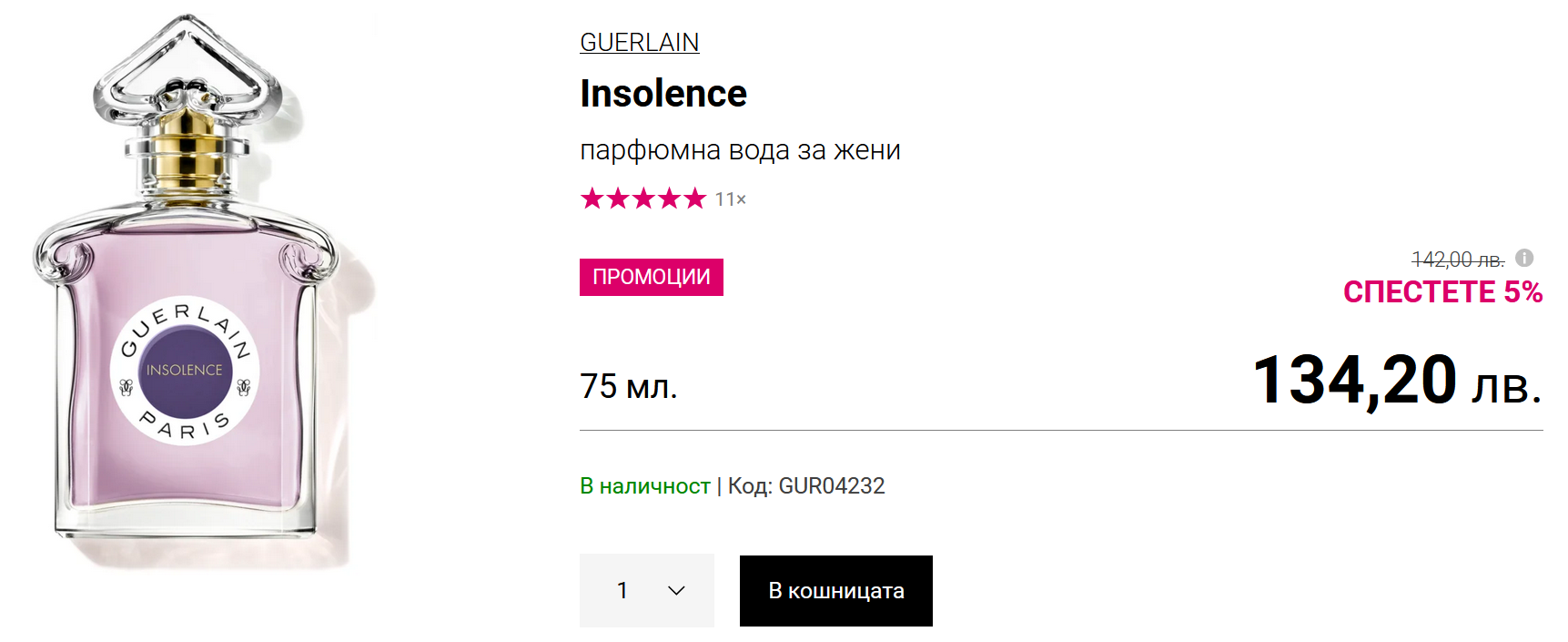Image resolution: width=1568 pixels, height=642 pixels.
Task: Click the product code GUR04232
Action: [x=831, y=486]
